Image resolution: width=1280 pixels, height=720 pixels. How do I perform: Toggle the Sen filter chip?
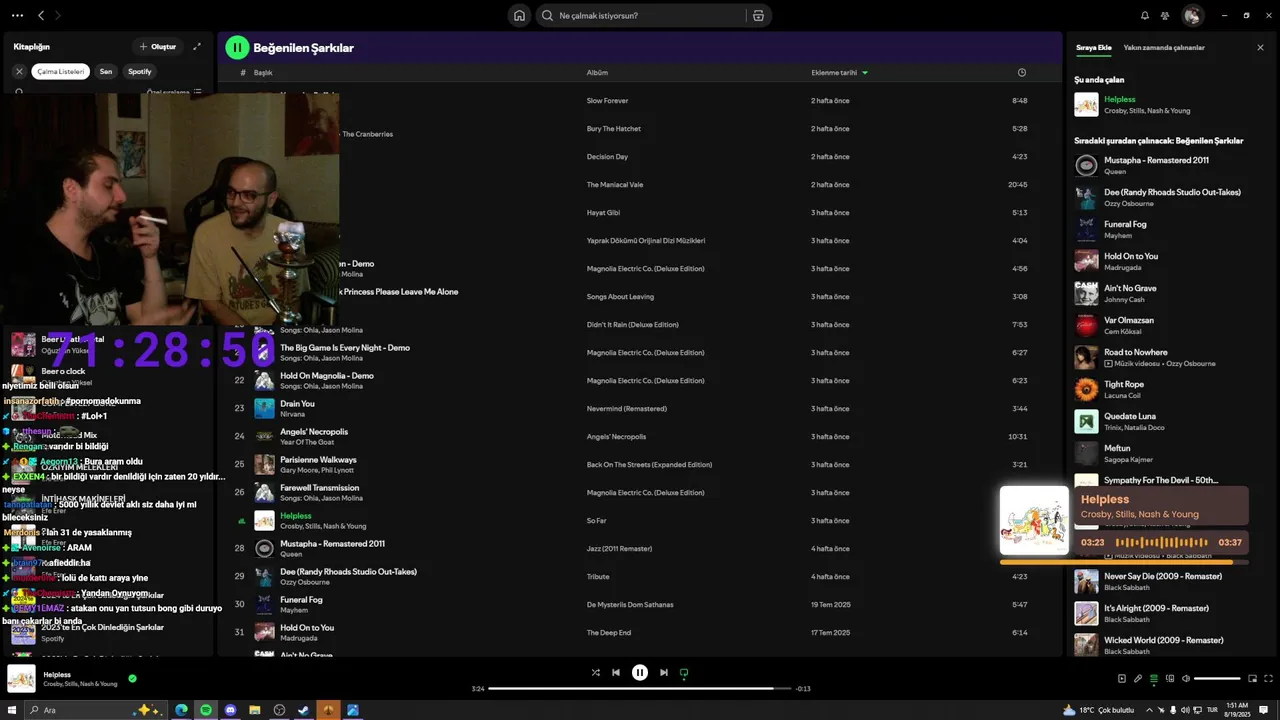coord(106,71)
